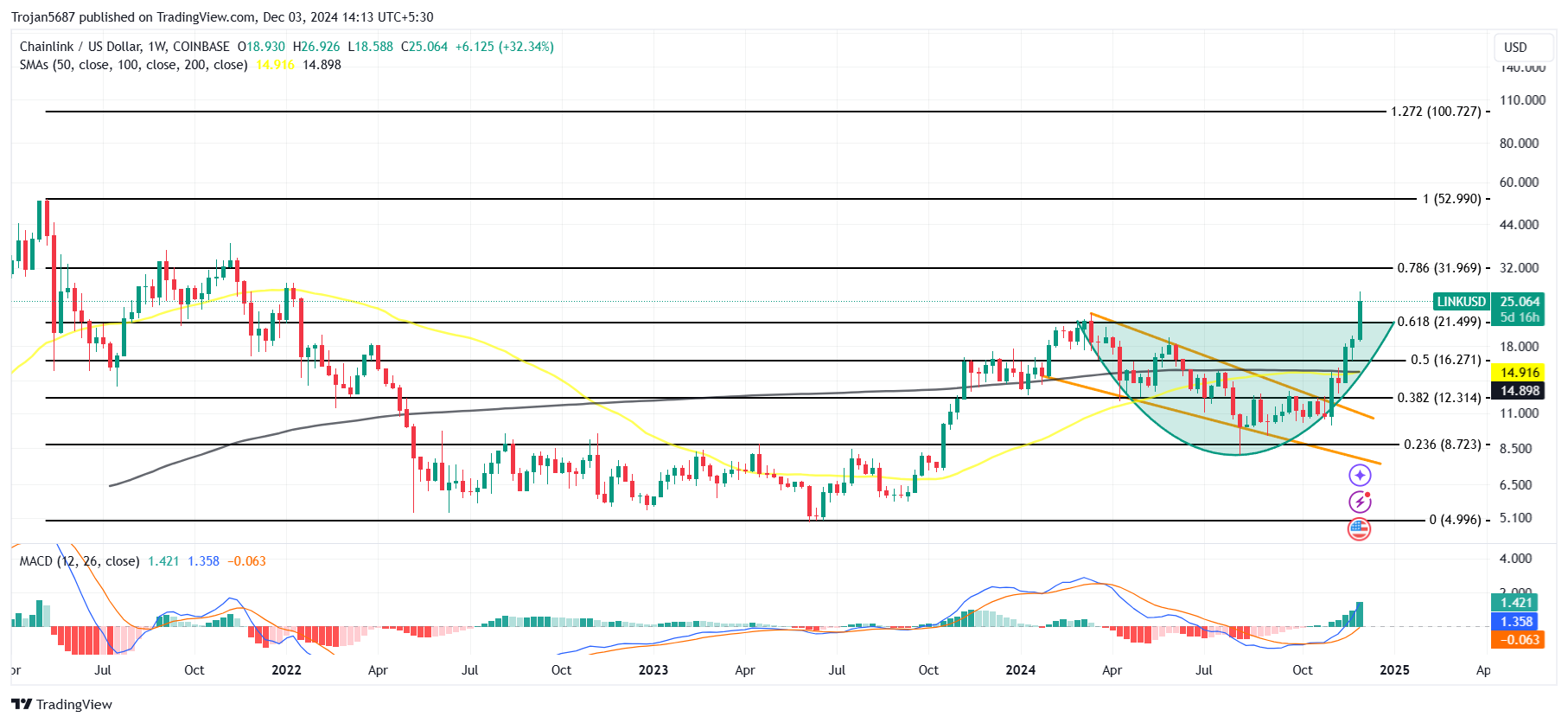
Task: Click the current price 25.064 label
Action: click(x=1520, y=302)
